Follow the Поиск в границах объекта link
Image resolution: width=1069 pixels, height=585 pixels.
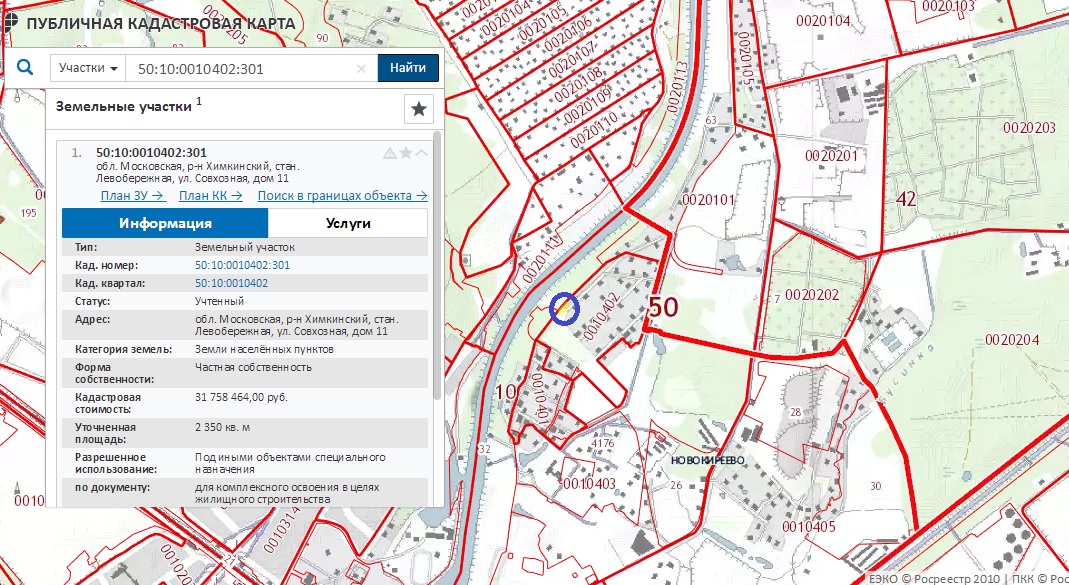coord(342,196)
